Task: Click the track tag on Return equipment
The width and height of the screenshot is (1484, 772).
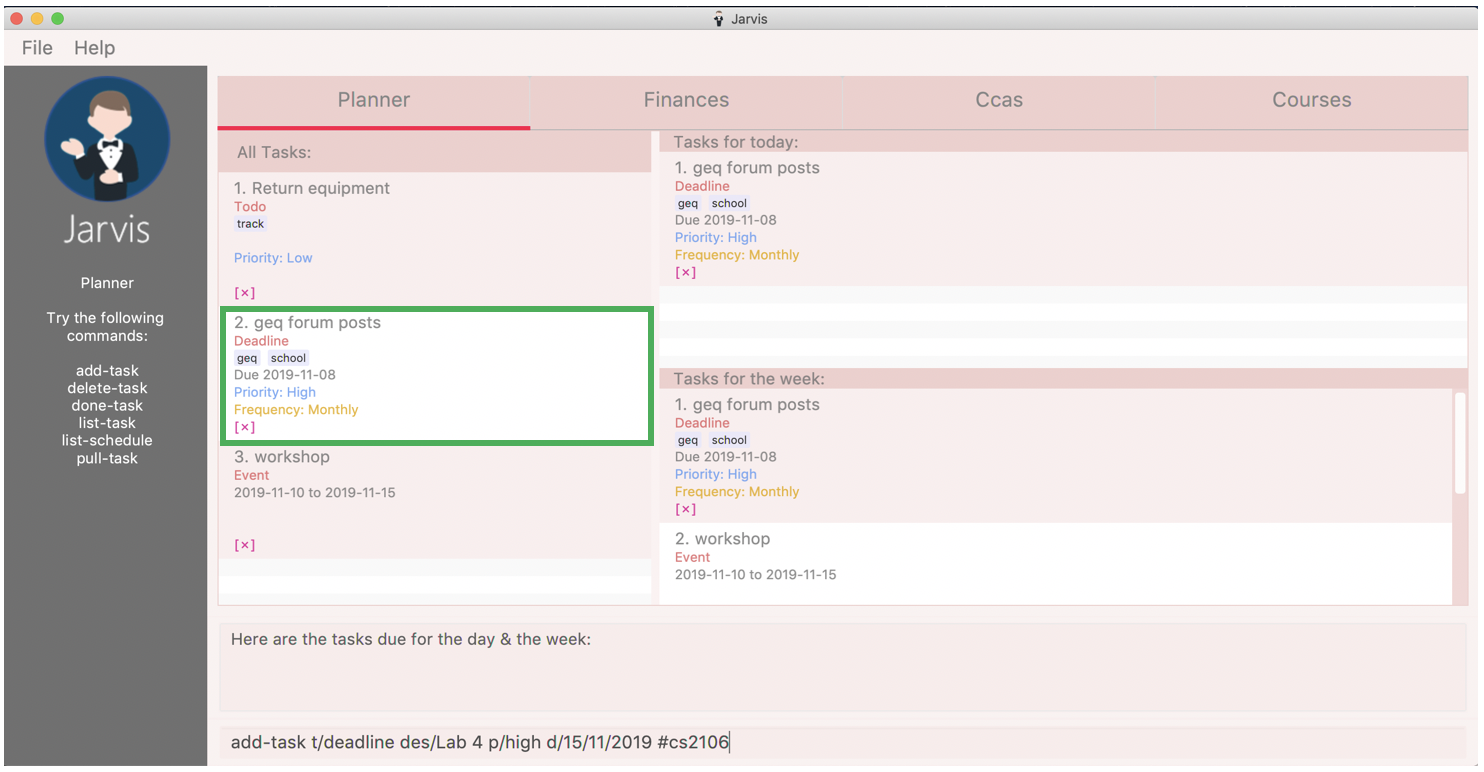Action: click(251, 224)
